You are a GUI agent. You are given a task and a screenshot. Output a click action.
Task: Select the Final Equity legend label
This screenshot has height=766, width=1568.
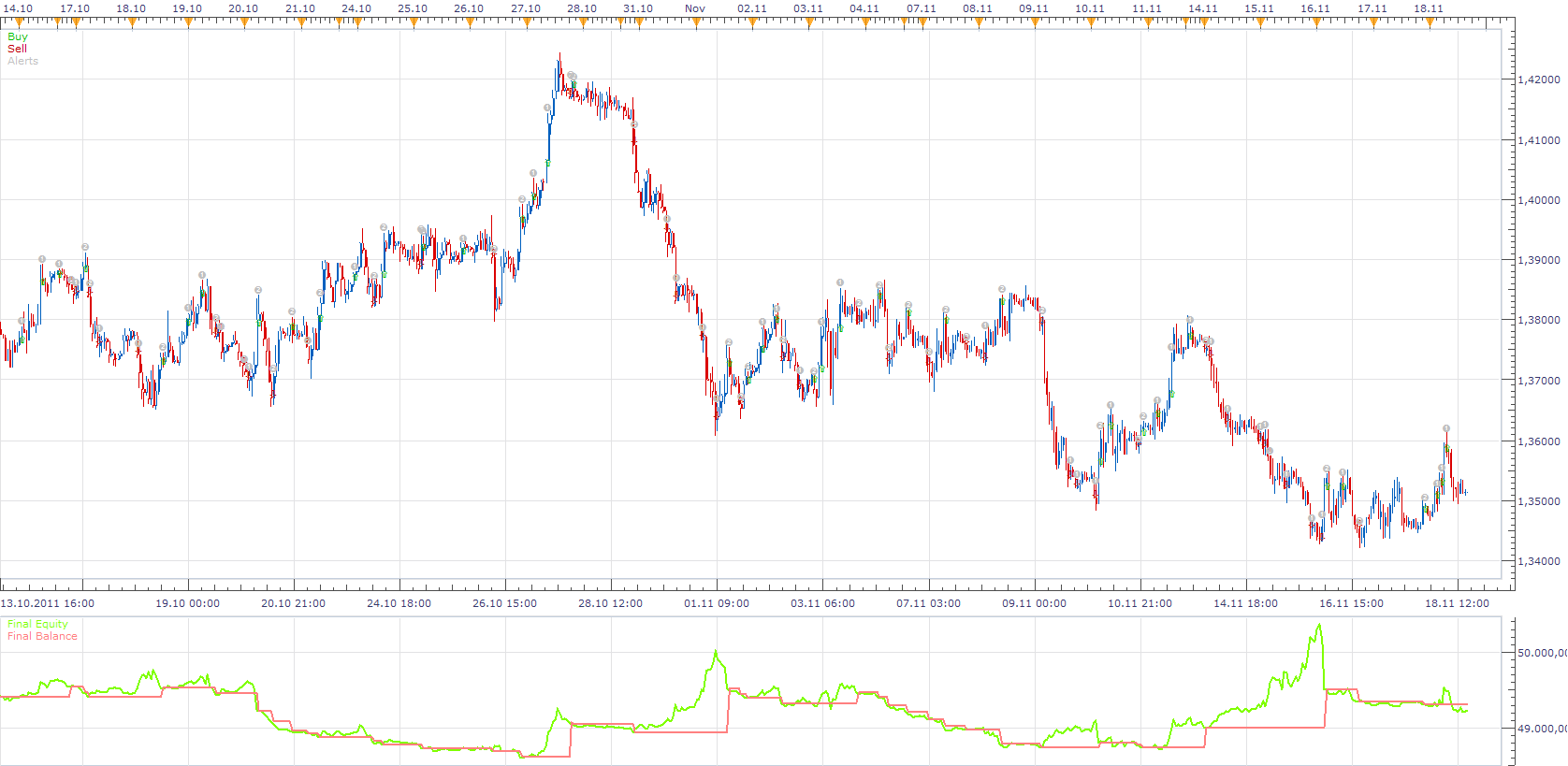[x=37, y=624]
